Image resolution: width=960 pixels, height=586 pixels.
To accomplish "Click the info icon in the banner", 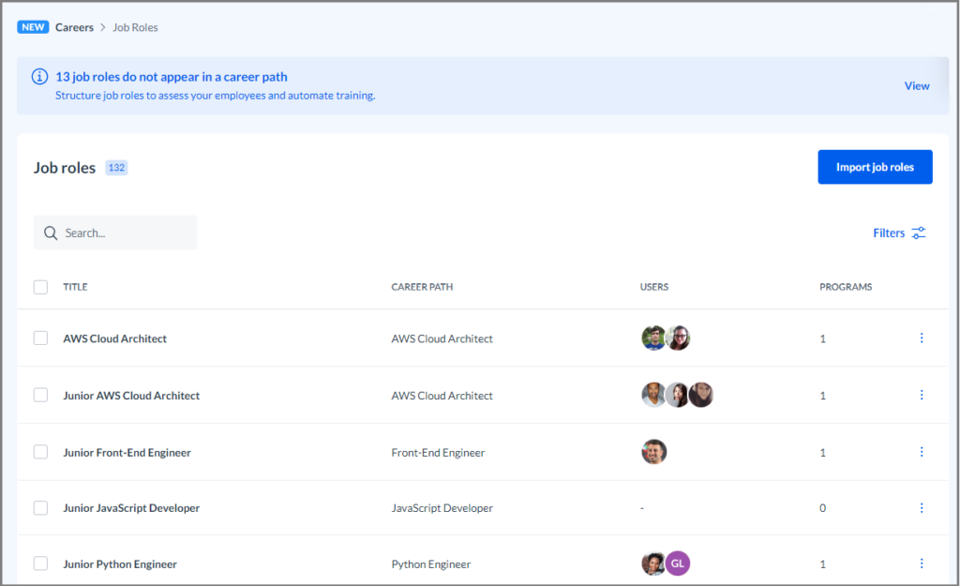I will pos(40,77).
